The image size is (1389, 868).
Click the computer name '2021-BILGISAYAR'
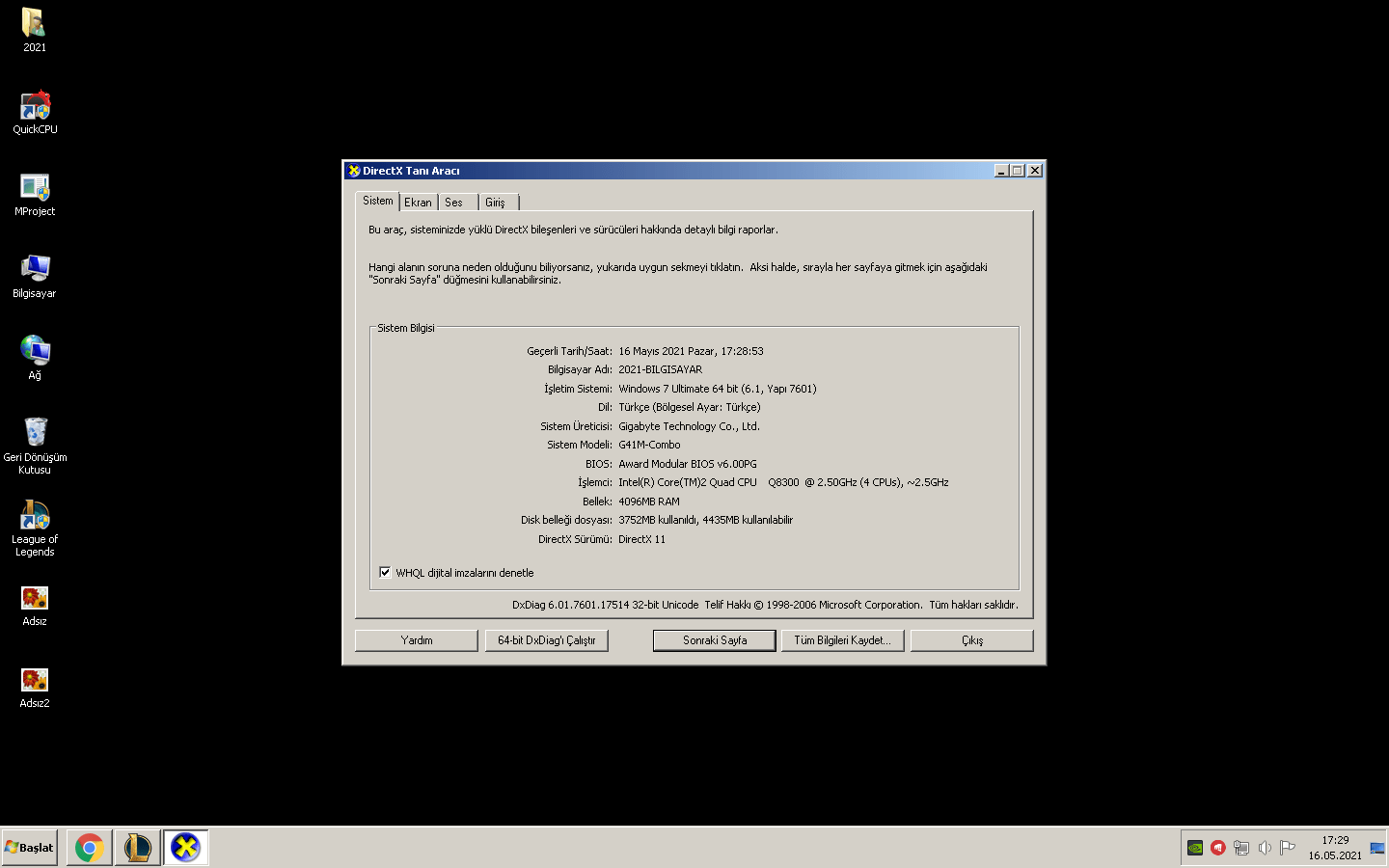tap(661, 369)
